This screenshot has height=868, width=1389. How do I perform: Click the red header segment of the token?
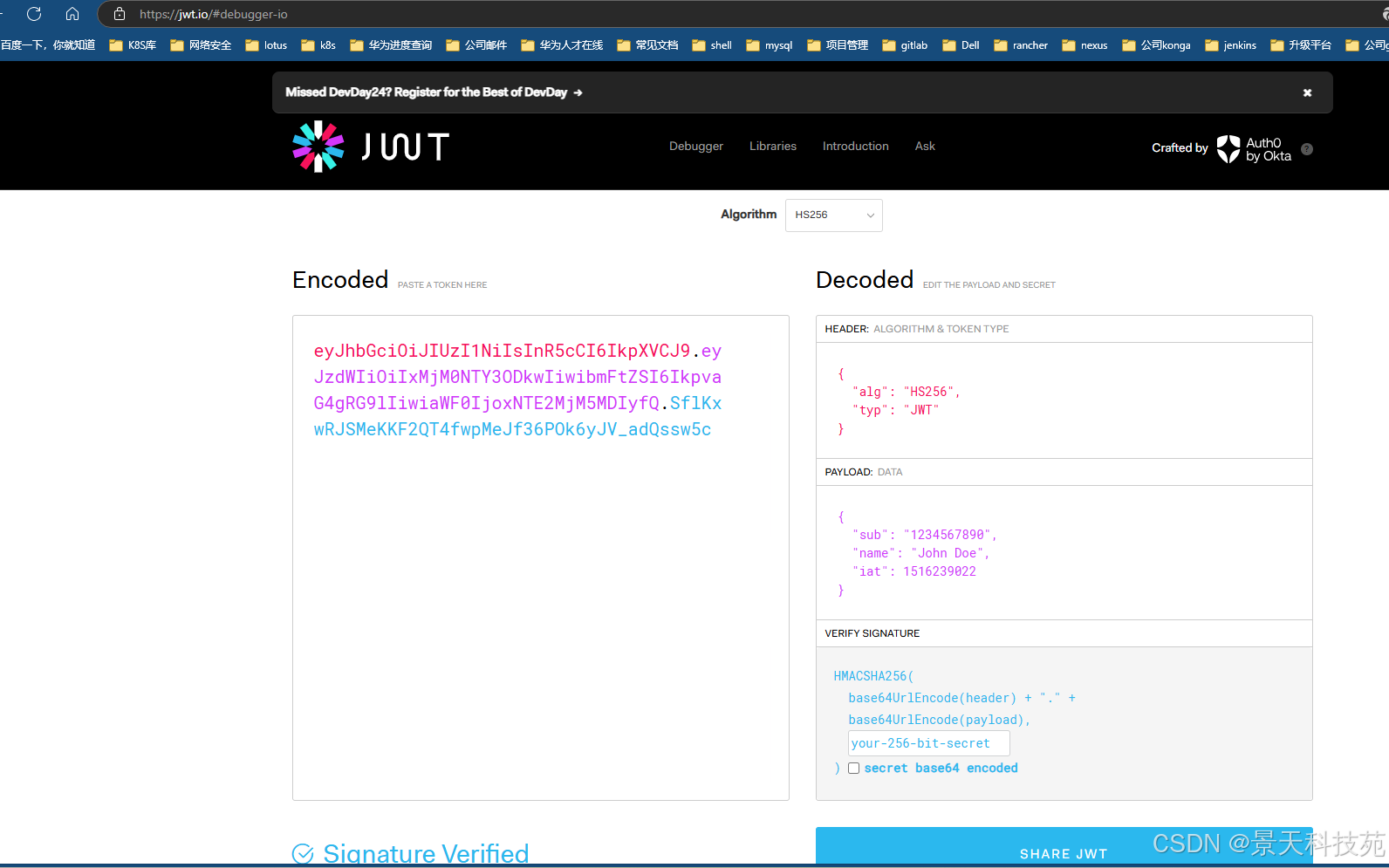[x=502, y=351]
